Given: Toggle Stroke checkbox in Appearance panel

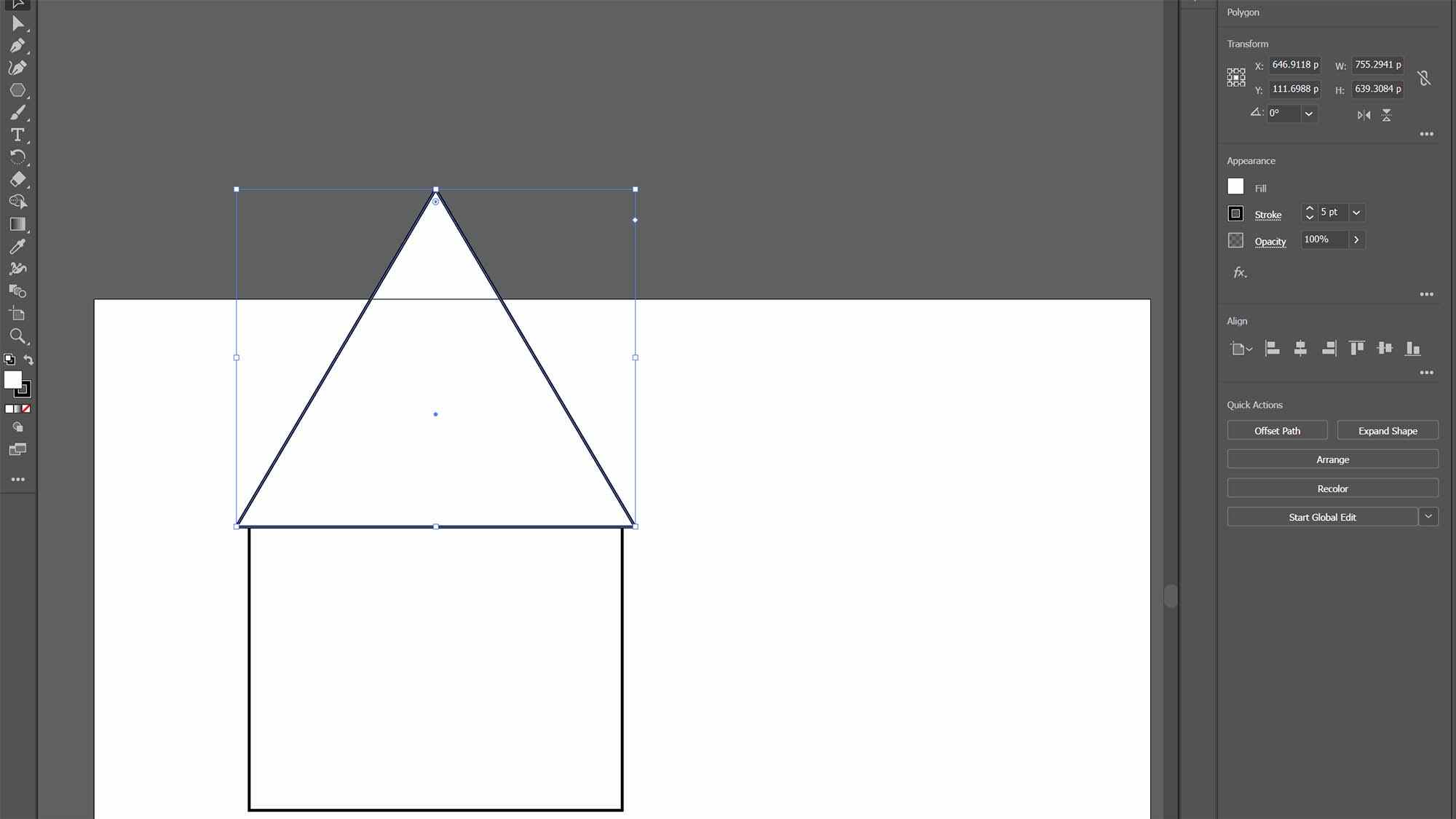Looking at the screenshot, I should coord(1235,212).
